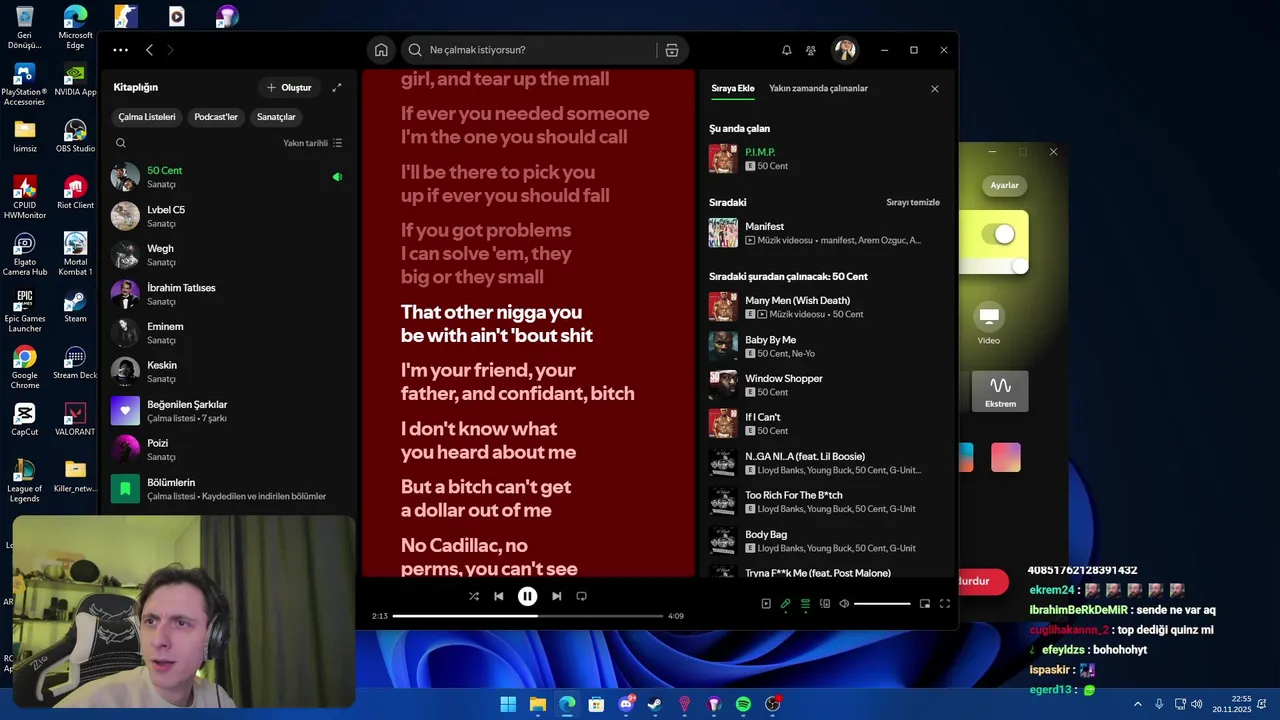
Task: Click the Browse icon in the search bar
Action: [x=672, y=50]
